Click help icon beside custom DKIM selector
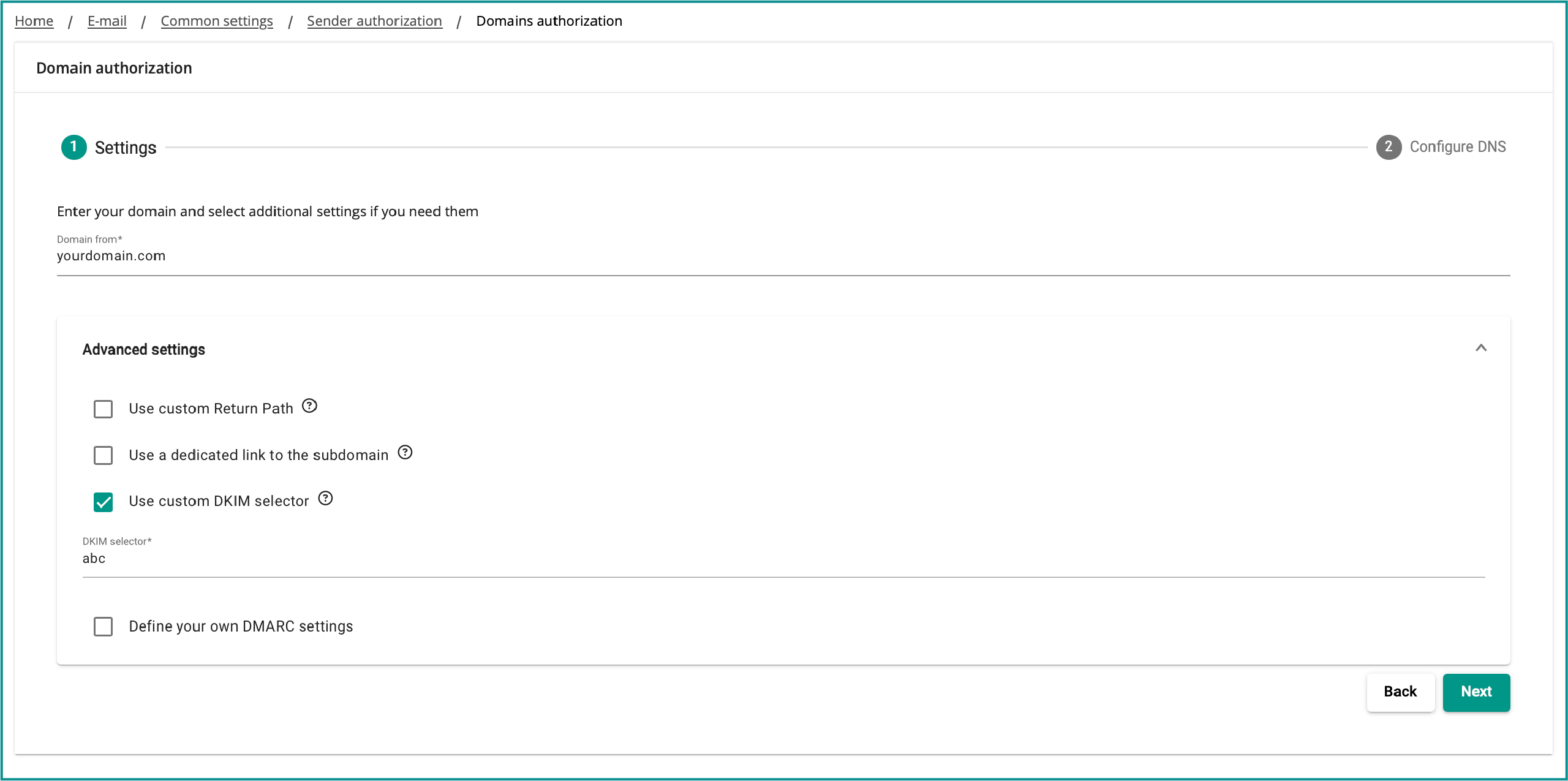This screenshot has height=781, width=1568. [325, 499]
